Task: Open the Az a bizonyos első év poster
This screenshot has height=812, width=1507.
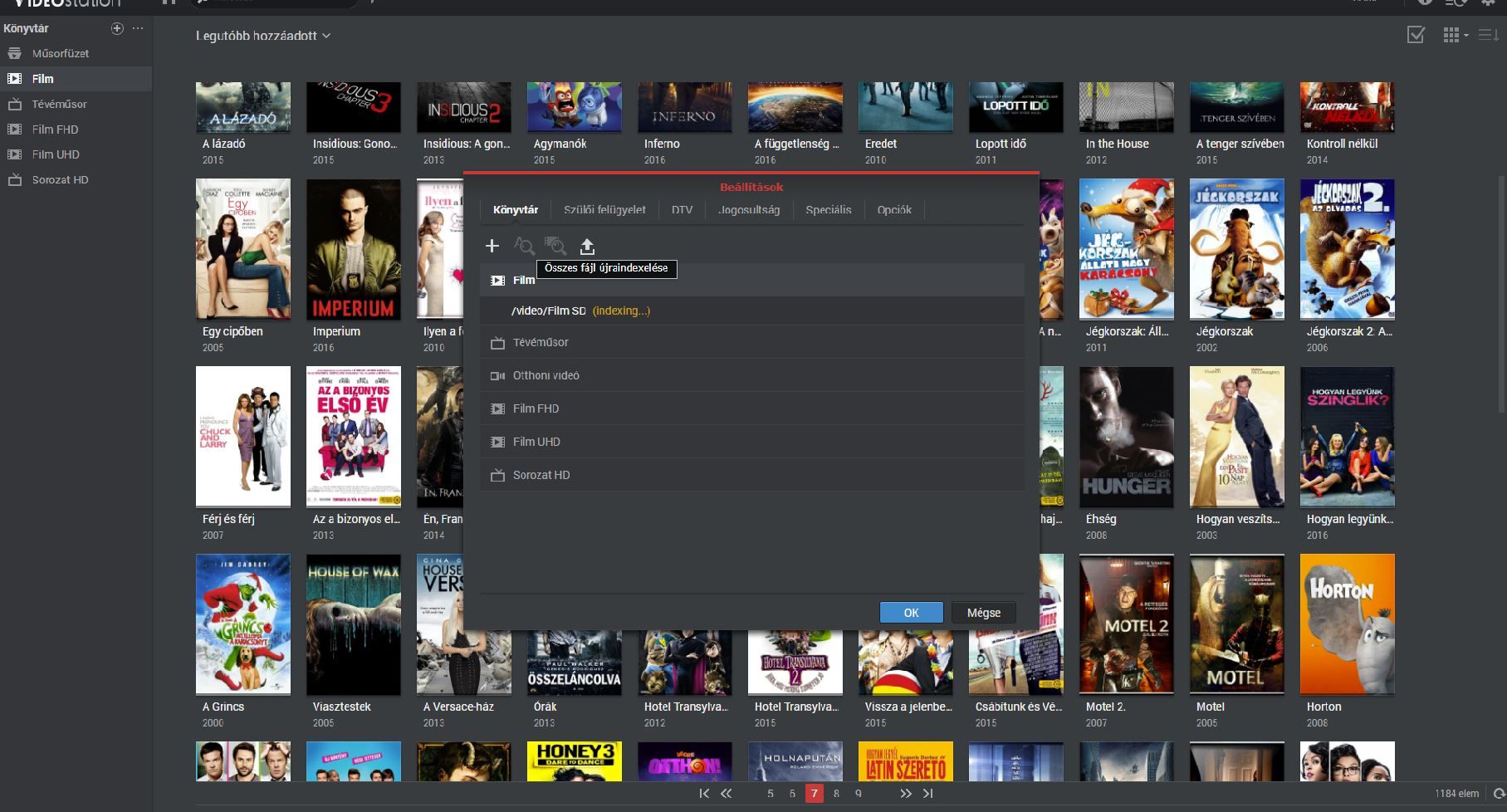Action: (354, 437)
